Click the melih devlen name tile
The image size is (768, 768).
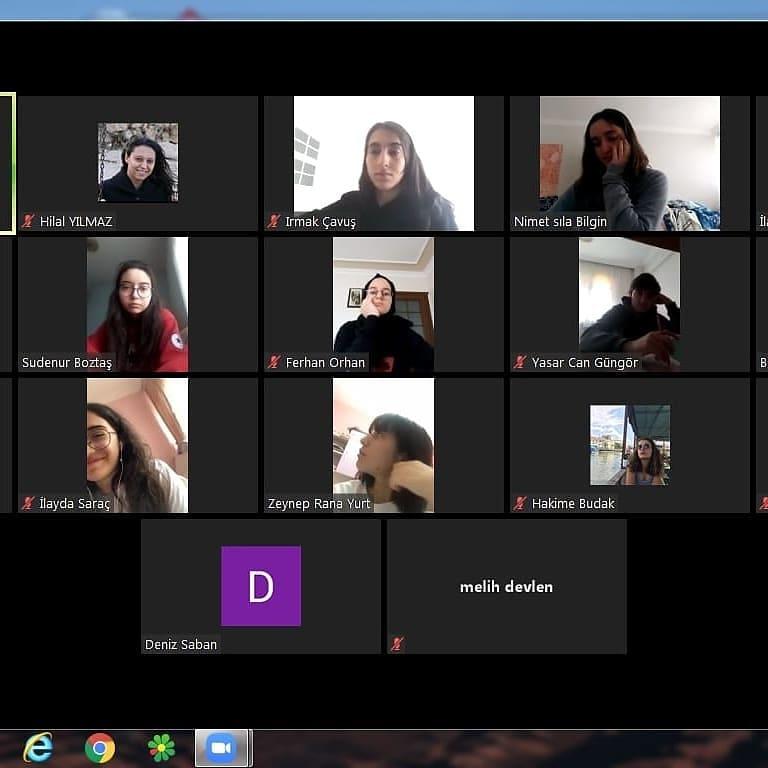506,587
